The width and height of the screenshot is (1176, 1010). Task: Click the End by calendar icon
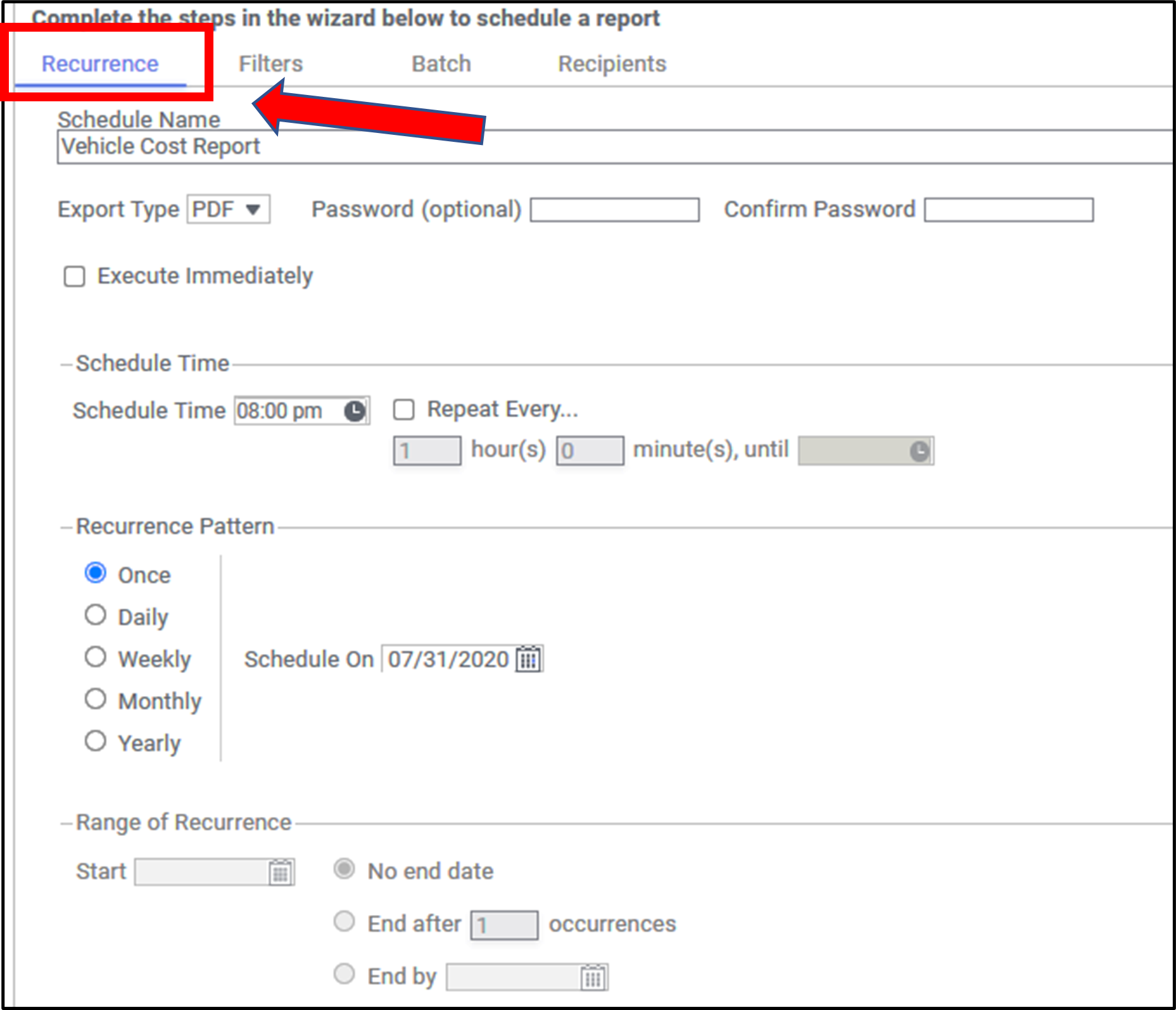[x=593, y=977]
